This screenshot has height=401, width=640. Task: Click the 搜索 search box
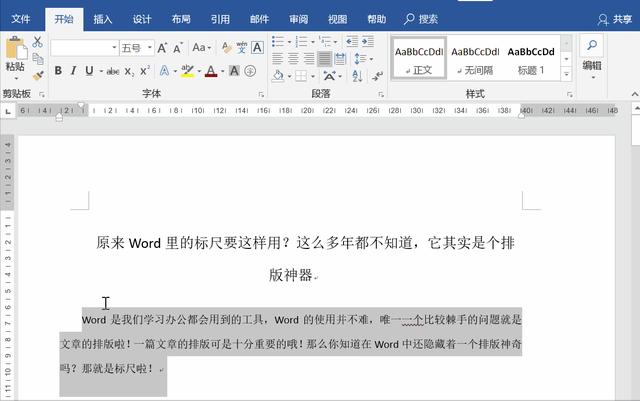421,19
